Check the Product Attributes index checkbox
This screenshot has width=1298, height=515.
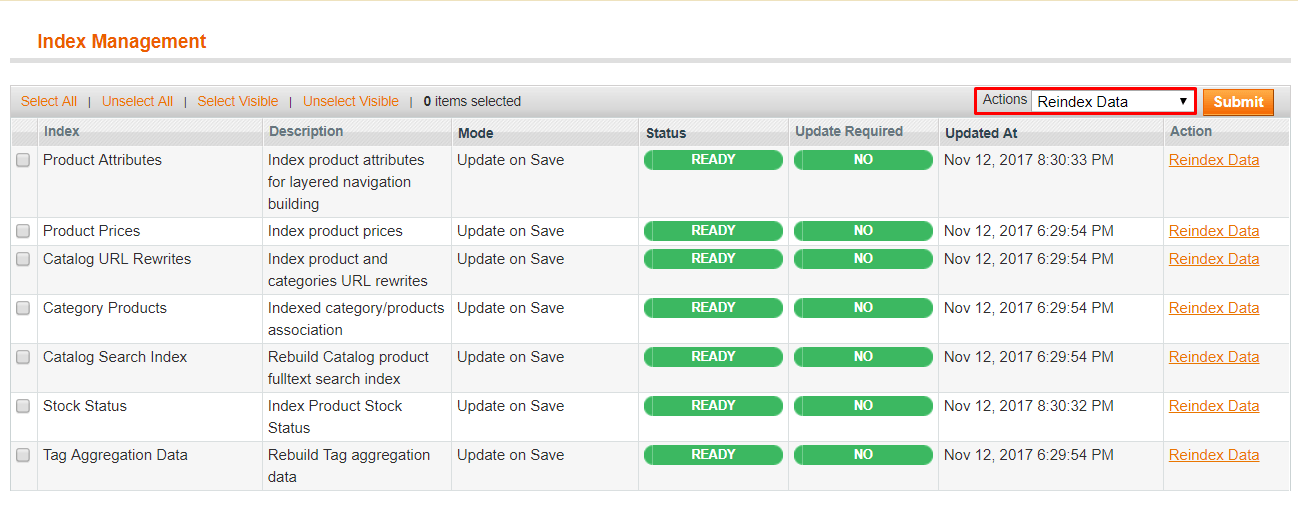(x=23, y=160)
